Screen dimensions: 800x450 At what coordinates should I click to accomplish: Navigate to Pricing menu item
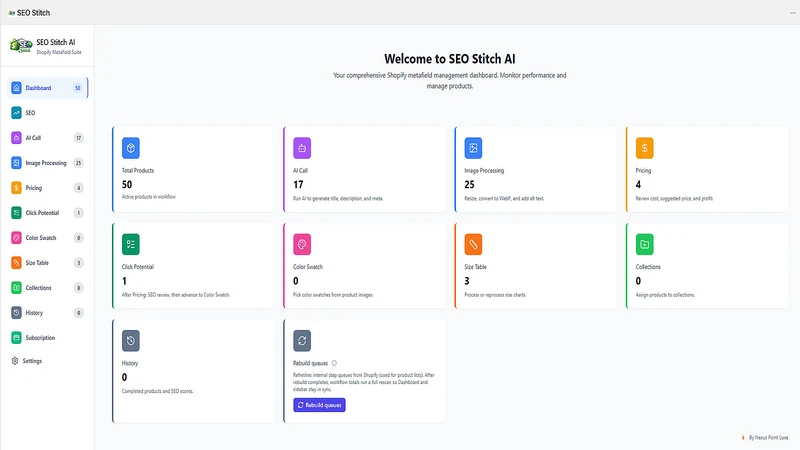click(47, 188)
